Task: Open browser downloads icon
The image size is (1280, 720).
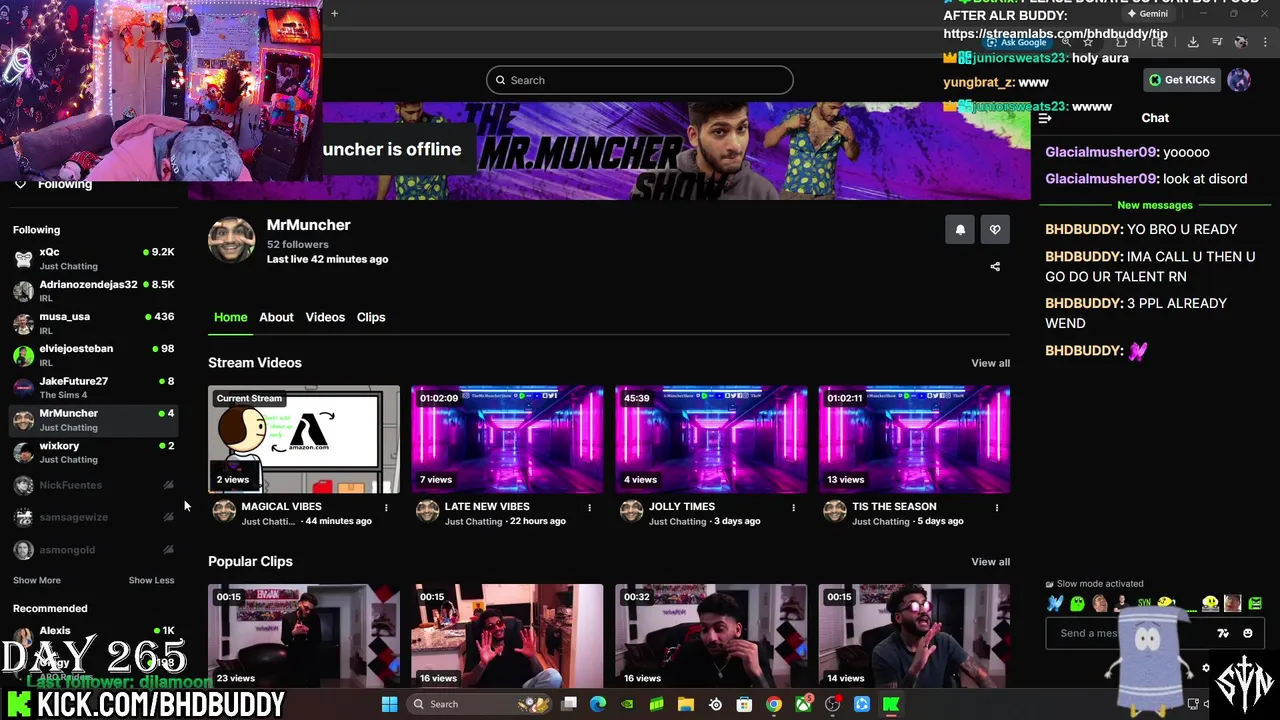Action: tap(1193, 42)
